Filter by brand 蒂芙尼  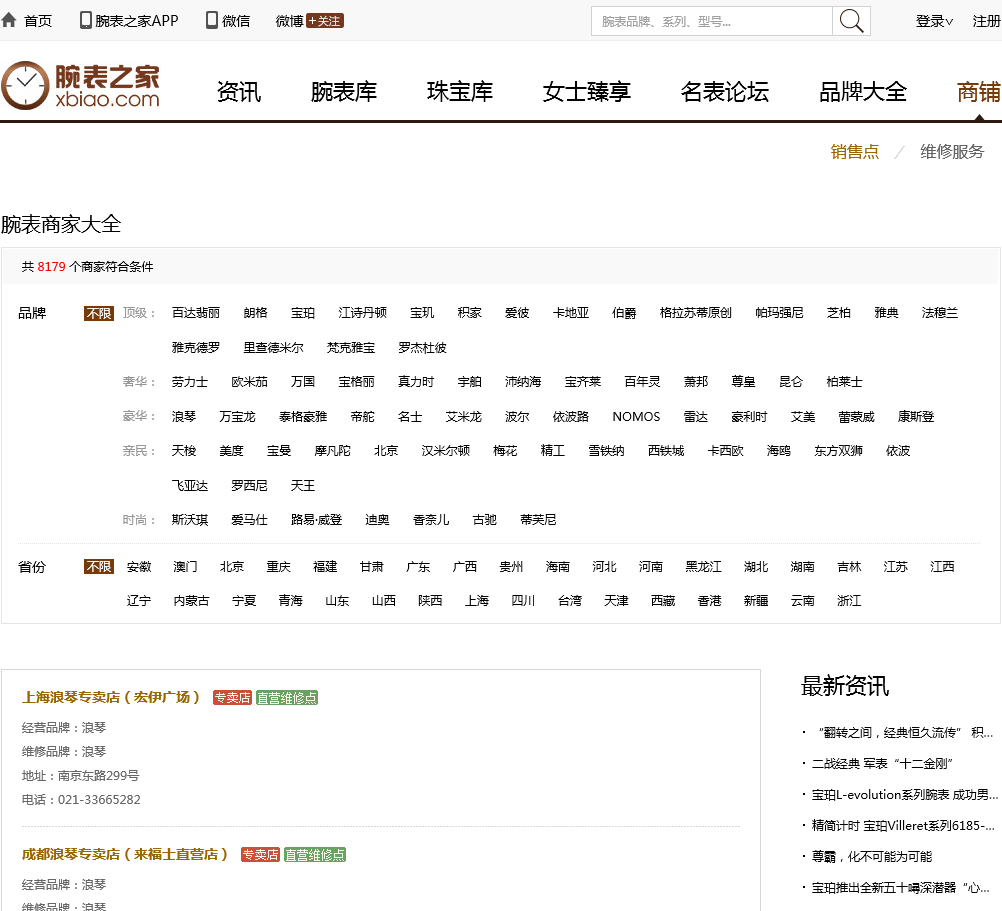pos(538,520)
